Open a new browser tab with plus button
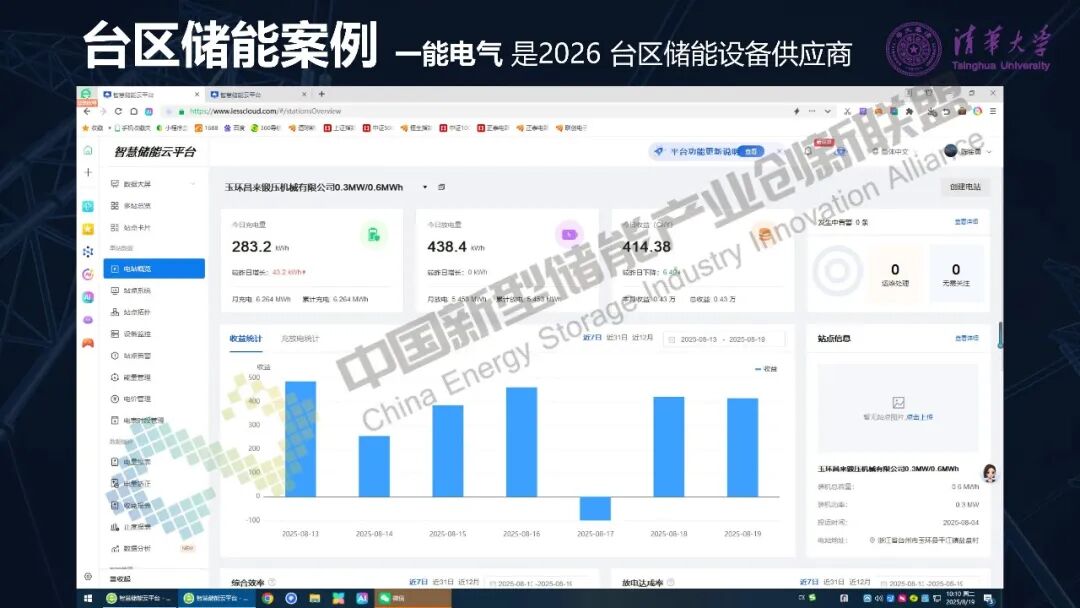1080x608 pixels. pos(322,94)
